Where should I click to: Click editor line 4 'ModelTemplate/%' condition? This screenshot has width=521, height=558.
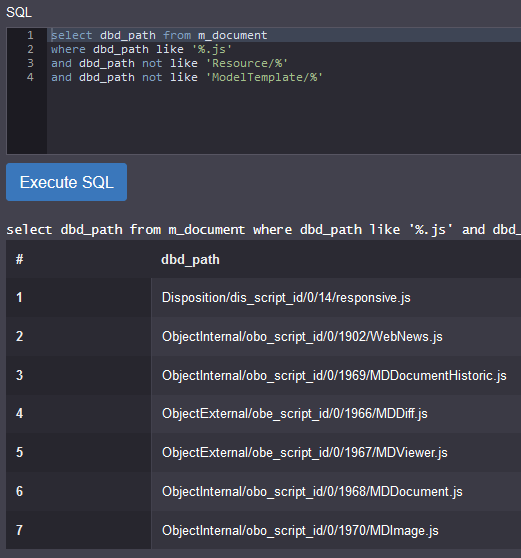pyautogui.click(x=187, y=77)
